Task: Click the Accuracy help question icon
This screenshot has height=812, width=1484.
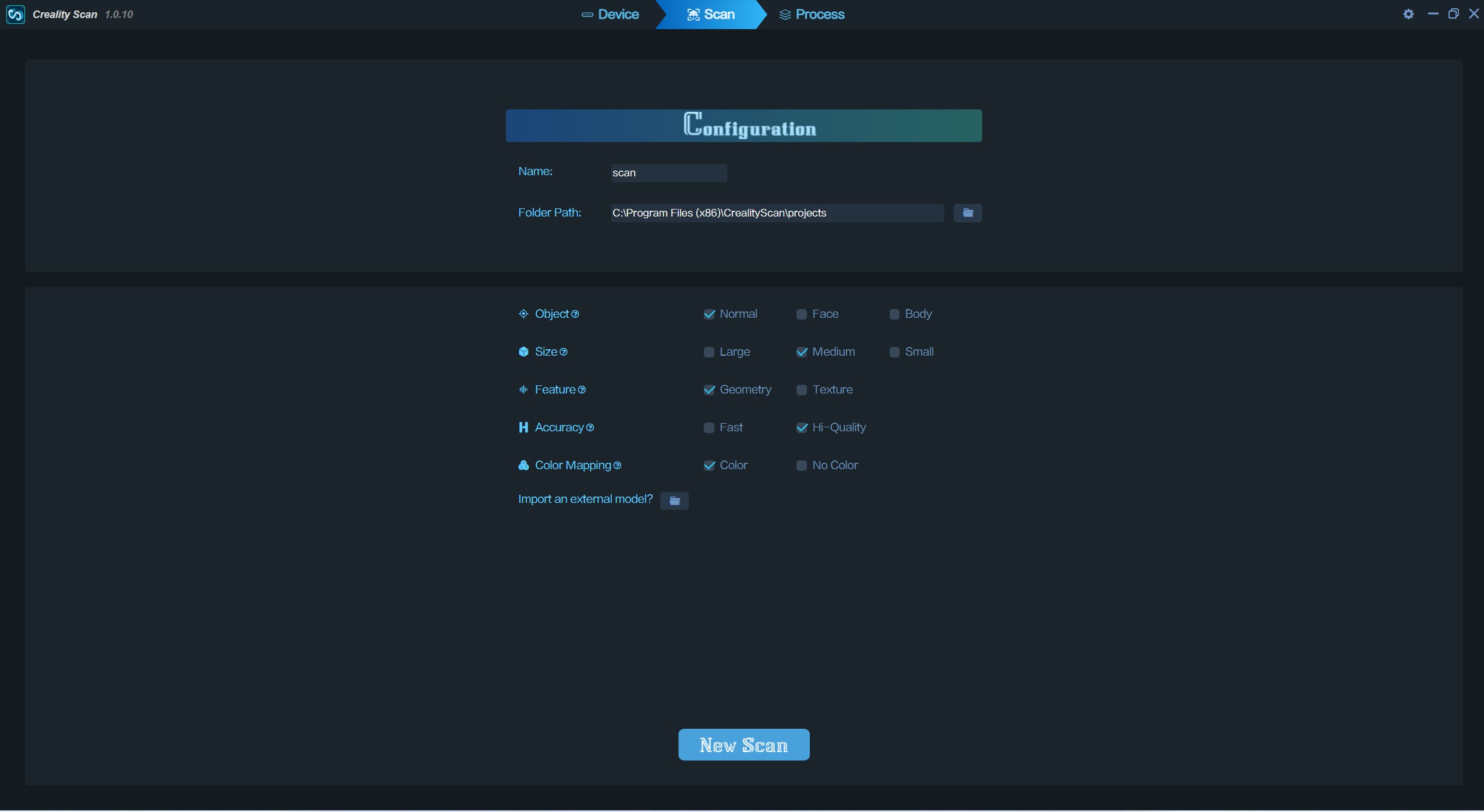Action: [590, 428]
